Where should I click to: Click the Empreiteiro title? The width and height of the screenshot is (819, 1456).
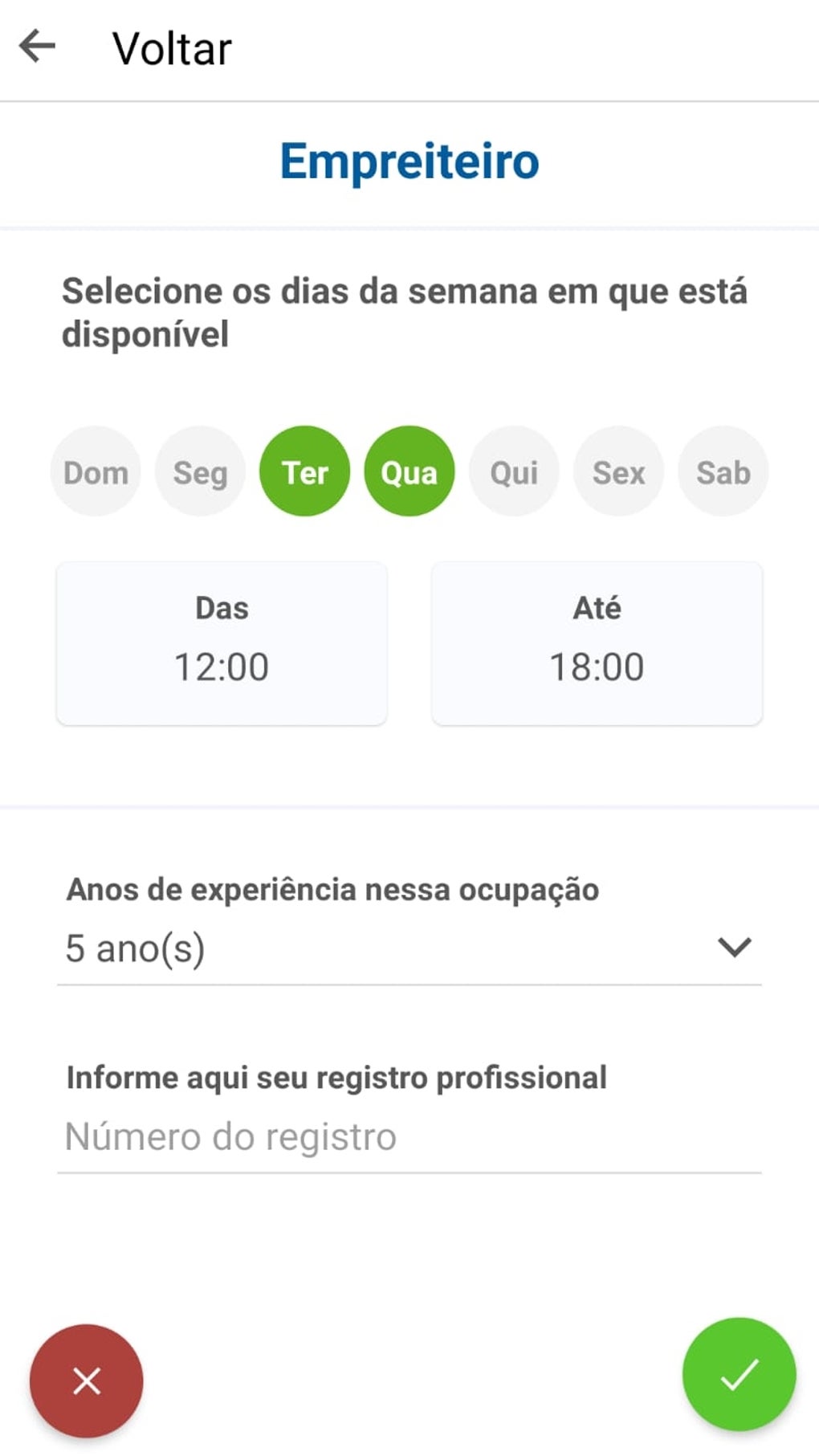pyautogui.click(x=409, y=161)
